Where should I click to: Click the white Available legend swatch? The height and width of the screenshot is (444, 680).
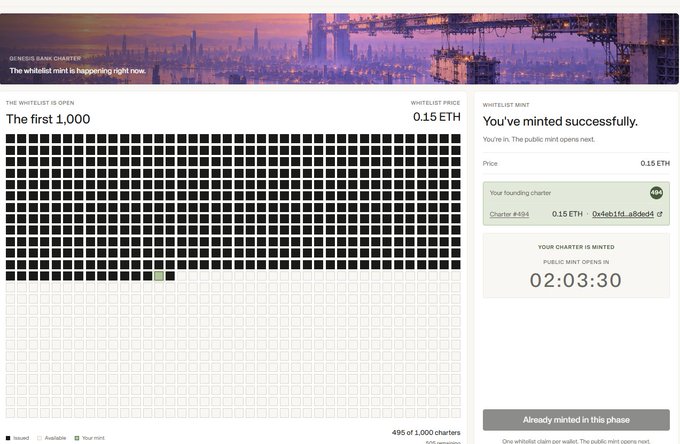pyautogui.click(x=39, y=438)
